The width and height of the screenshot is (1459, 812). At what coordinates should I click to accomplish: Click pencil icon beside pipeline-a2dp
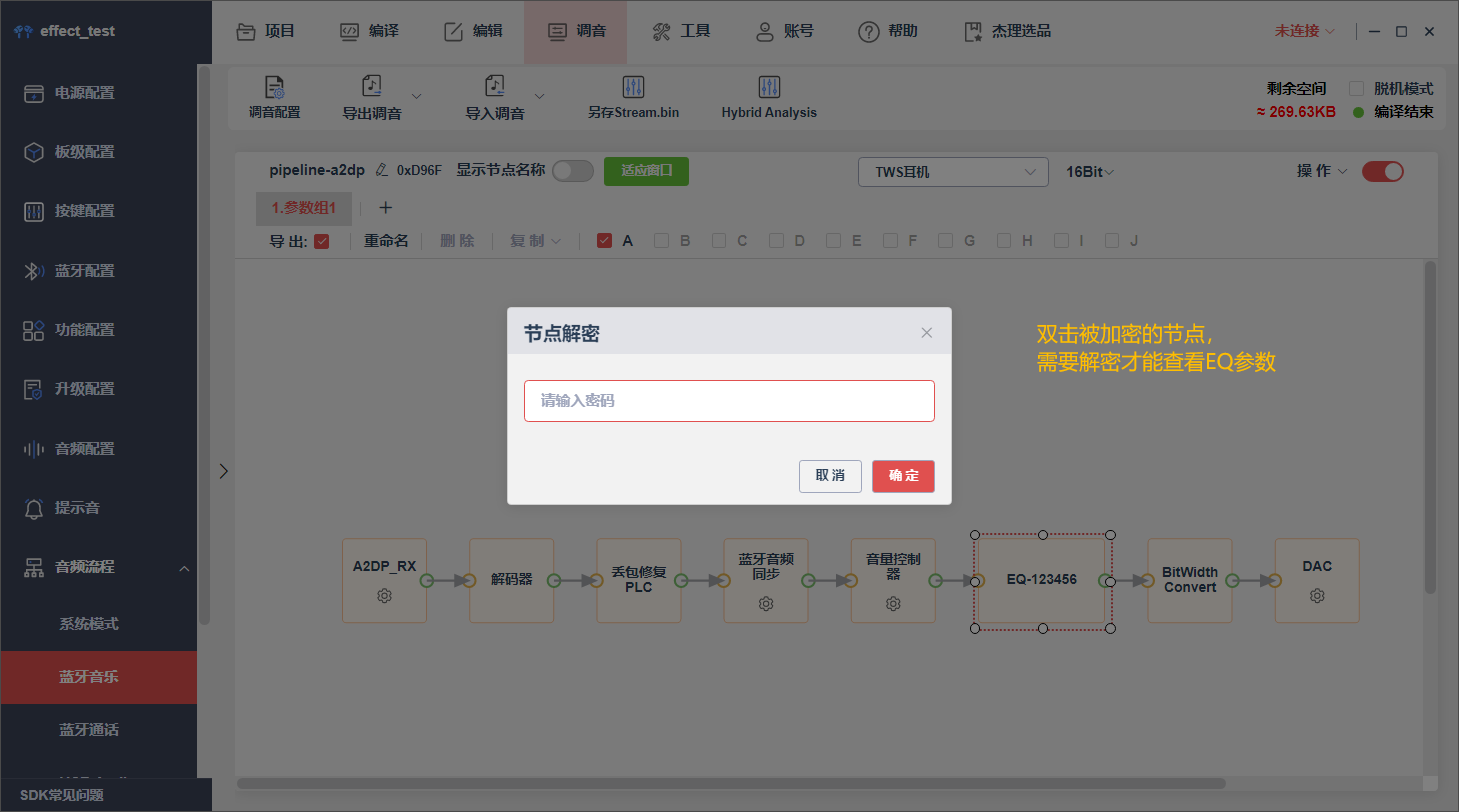381,170
